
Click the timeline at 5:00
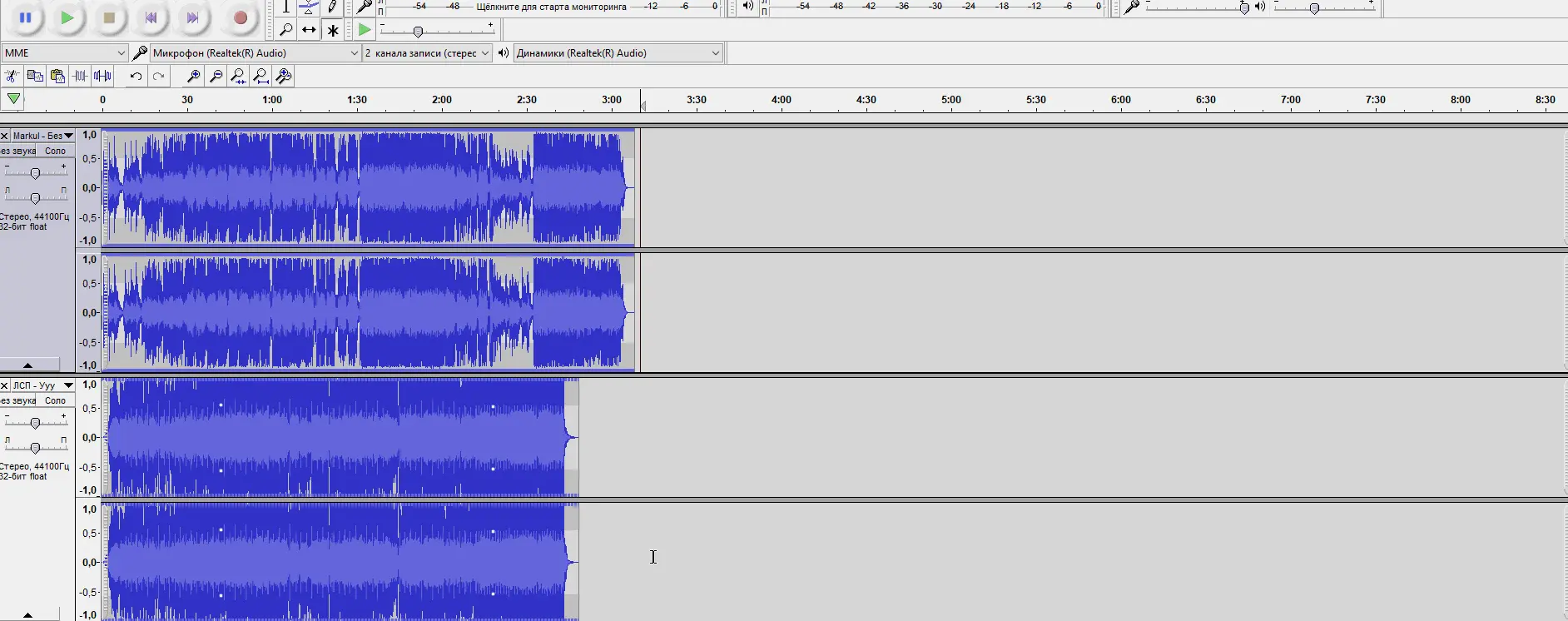click(951, 100)
